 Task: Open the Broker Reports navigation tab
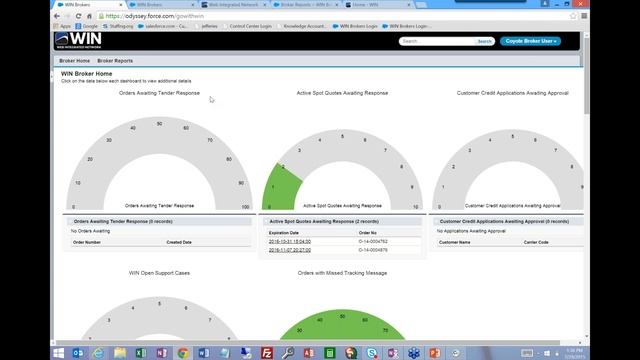click(115, 61)
